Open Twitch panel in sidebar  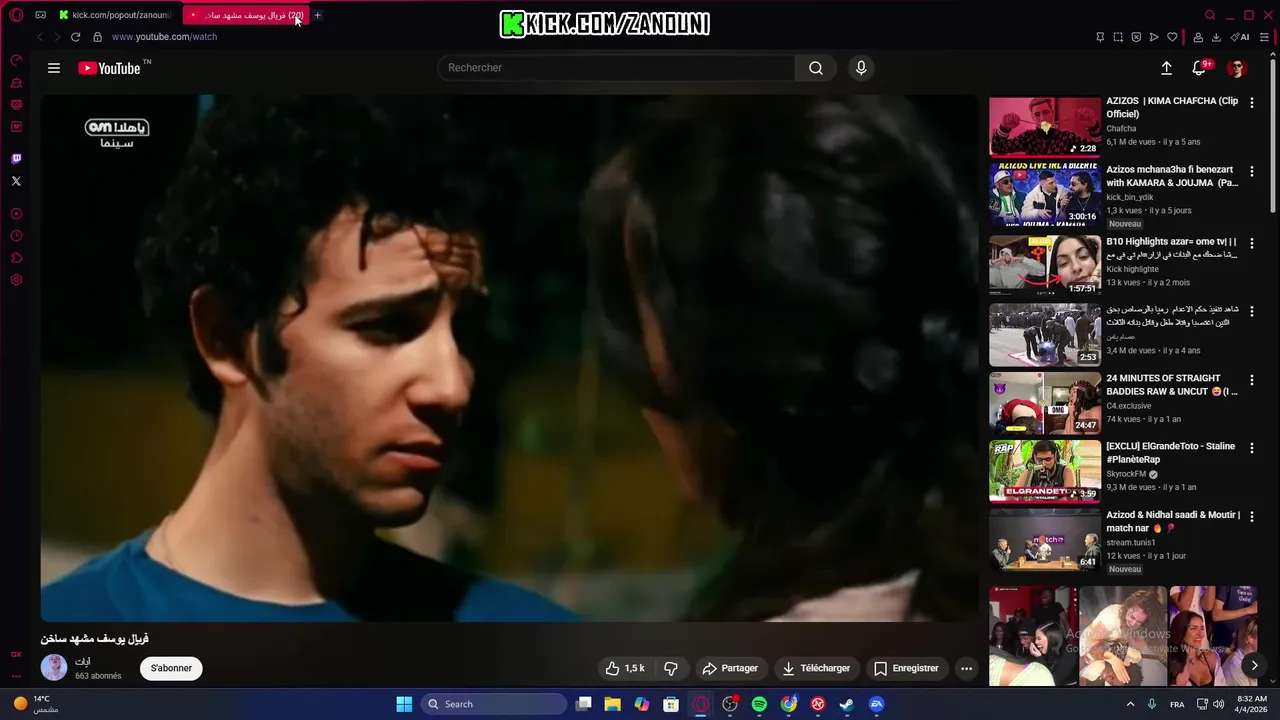click(16, 158)
